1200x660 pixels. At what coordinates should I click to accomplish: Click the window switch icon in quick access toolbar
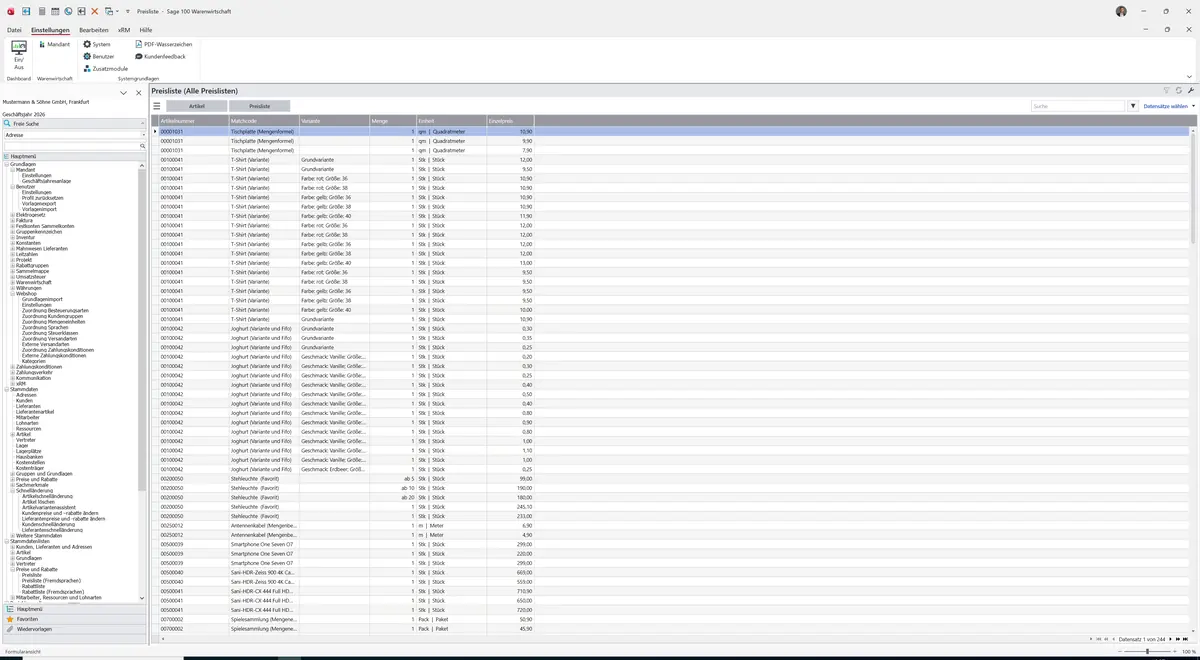click(x=109, y=11)
